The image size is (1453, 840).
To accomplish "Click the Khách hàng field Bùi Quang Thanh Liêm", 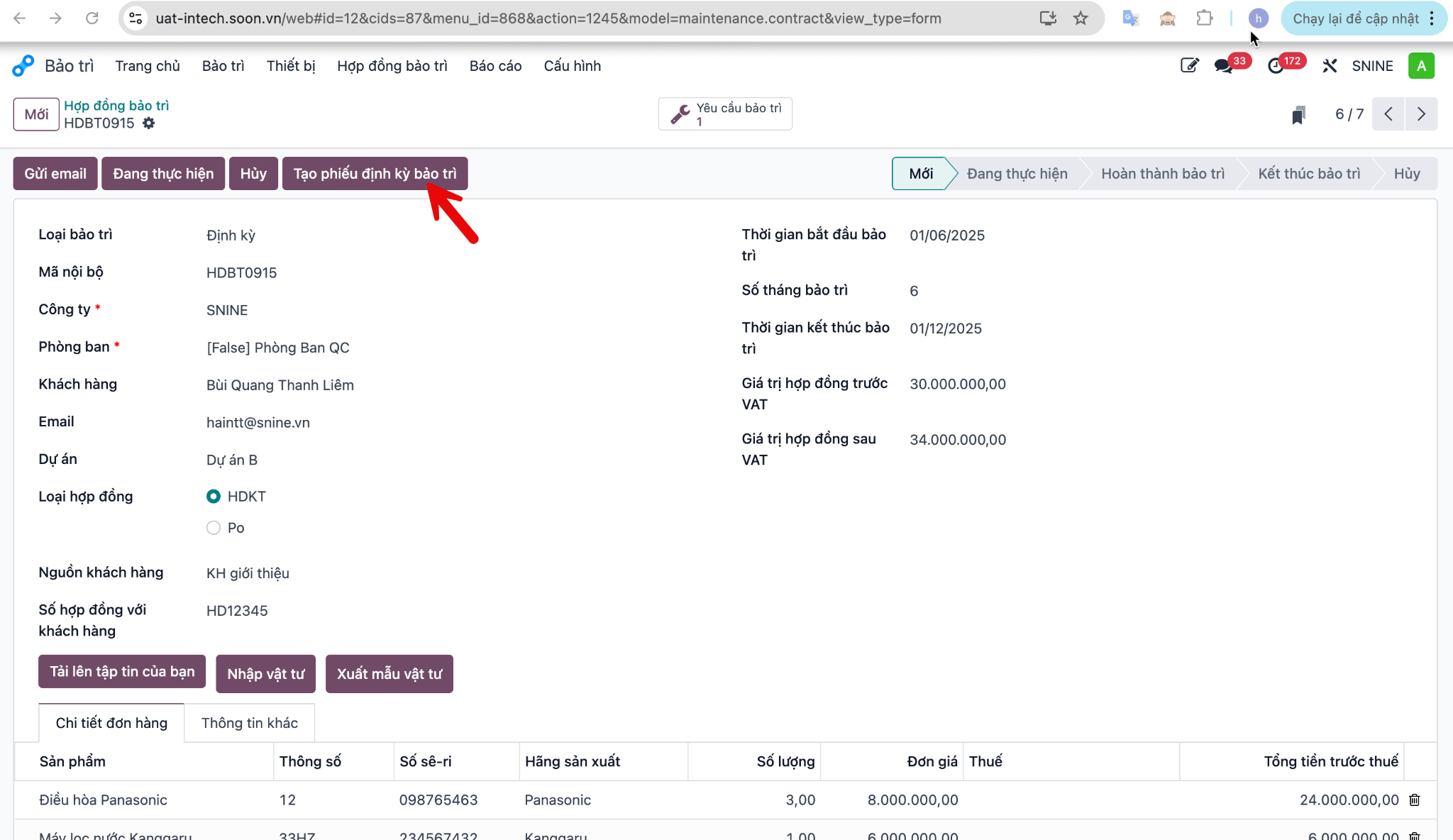I will tap(280, 385).
